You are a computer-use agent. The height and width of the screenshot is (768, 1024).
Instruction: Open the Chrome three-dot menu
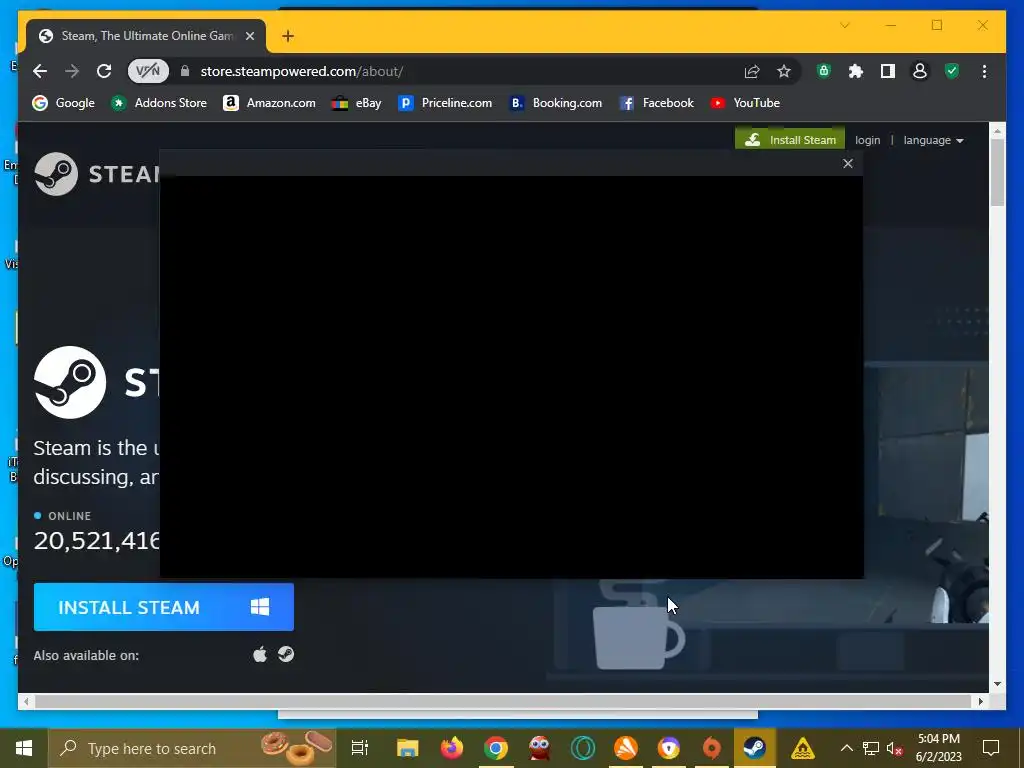click(x=984, y=71)
